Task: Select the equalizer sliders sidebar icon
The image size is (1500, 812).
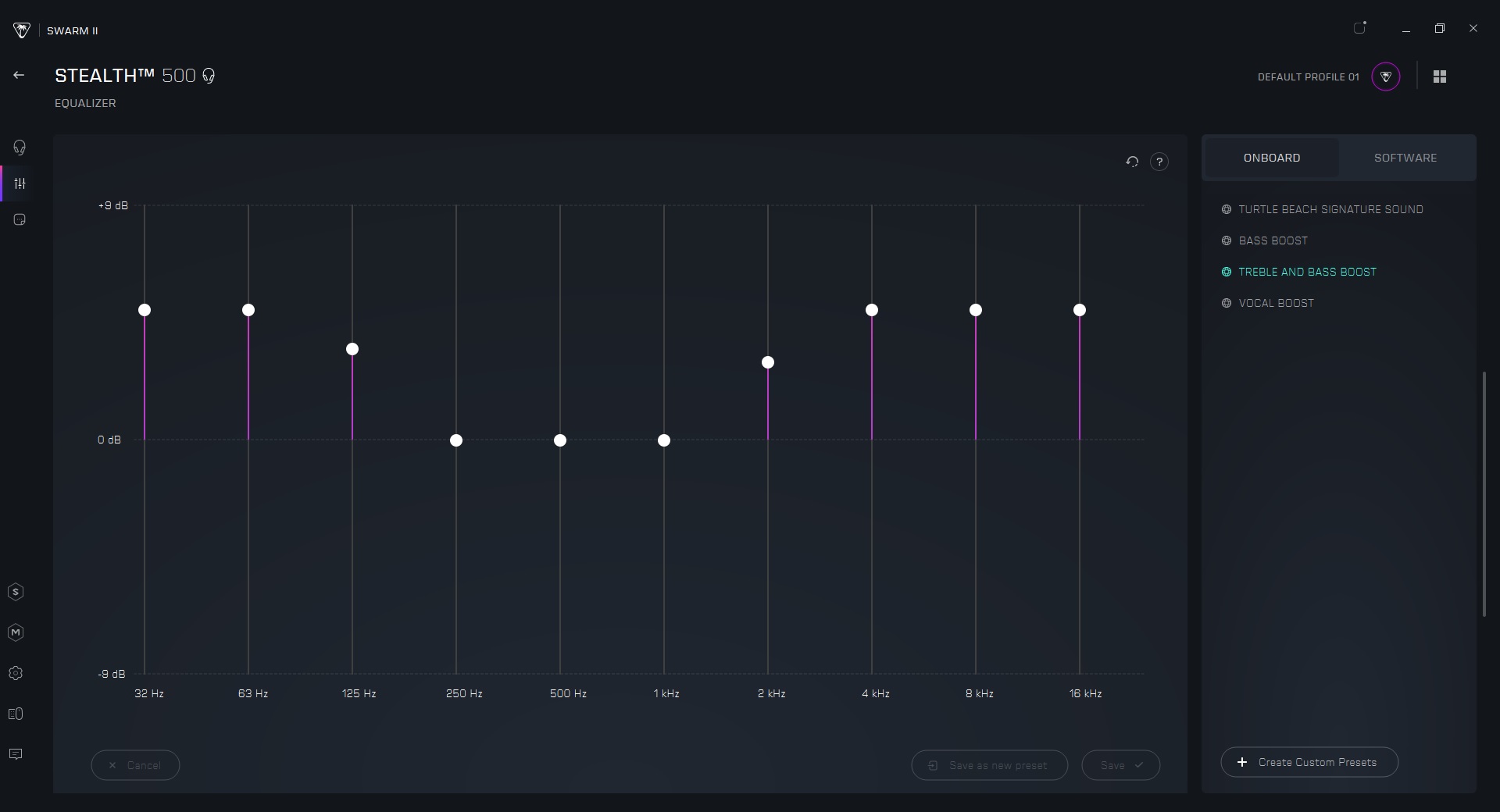Action: coord(20,183)
